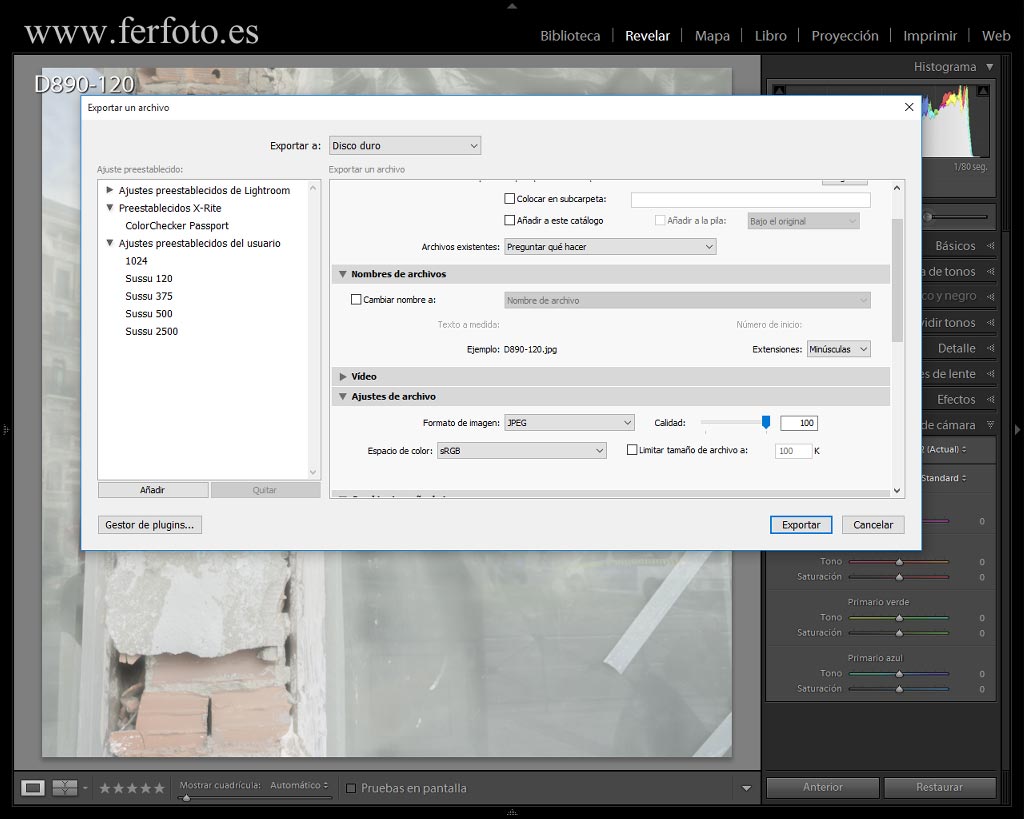Toggle highlight clipping indicator in histogram
This screenshot has height=819, width=1024.
[982, 91]
